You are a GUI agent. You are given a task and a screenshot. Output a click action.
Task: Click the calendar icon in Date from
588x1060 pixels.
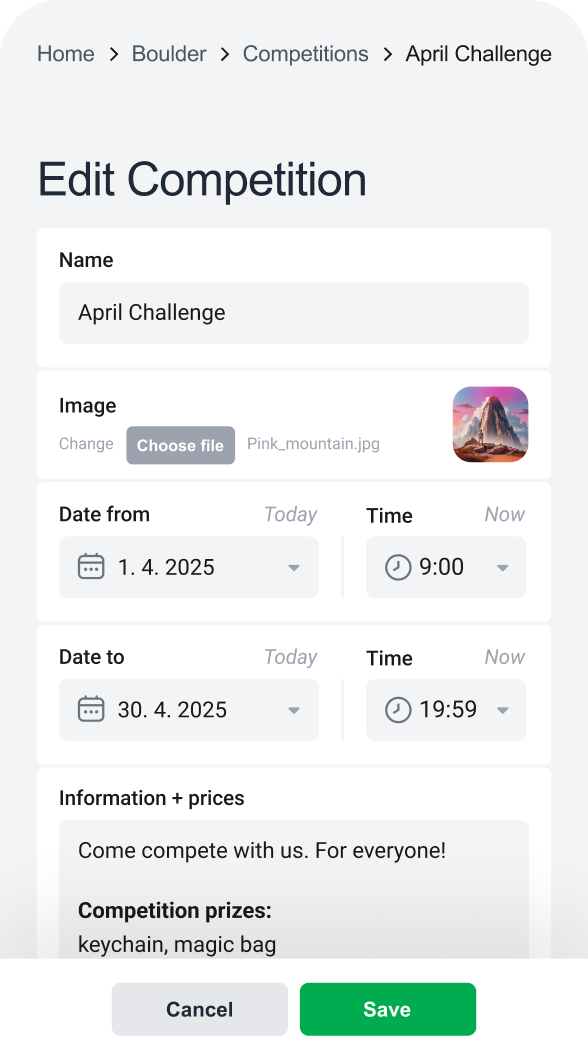click(91, 567)
